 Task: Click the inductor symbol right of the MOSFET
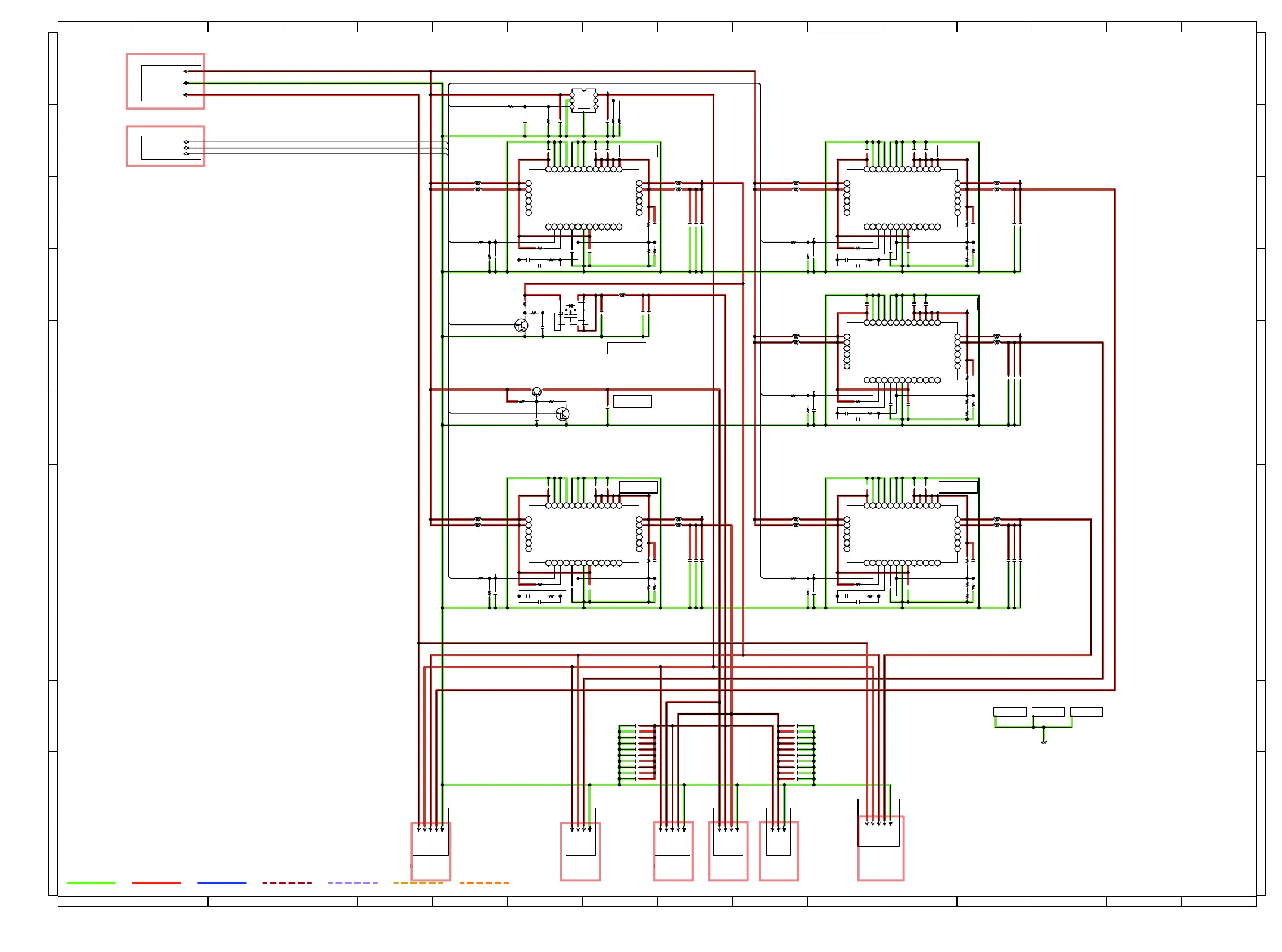tap(622, 295)
